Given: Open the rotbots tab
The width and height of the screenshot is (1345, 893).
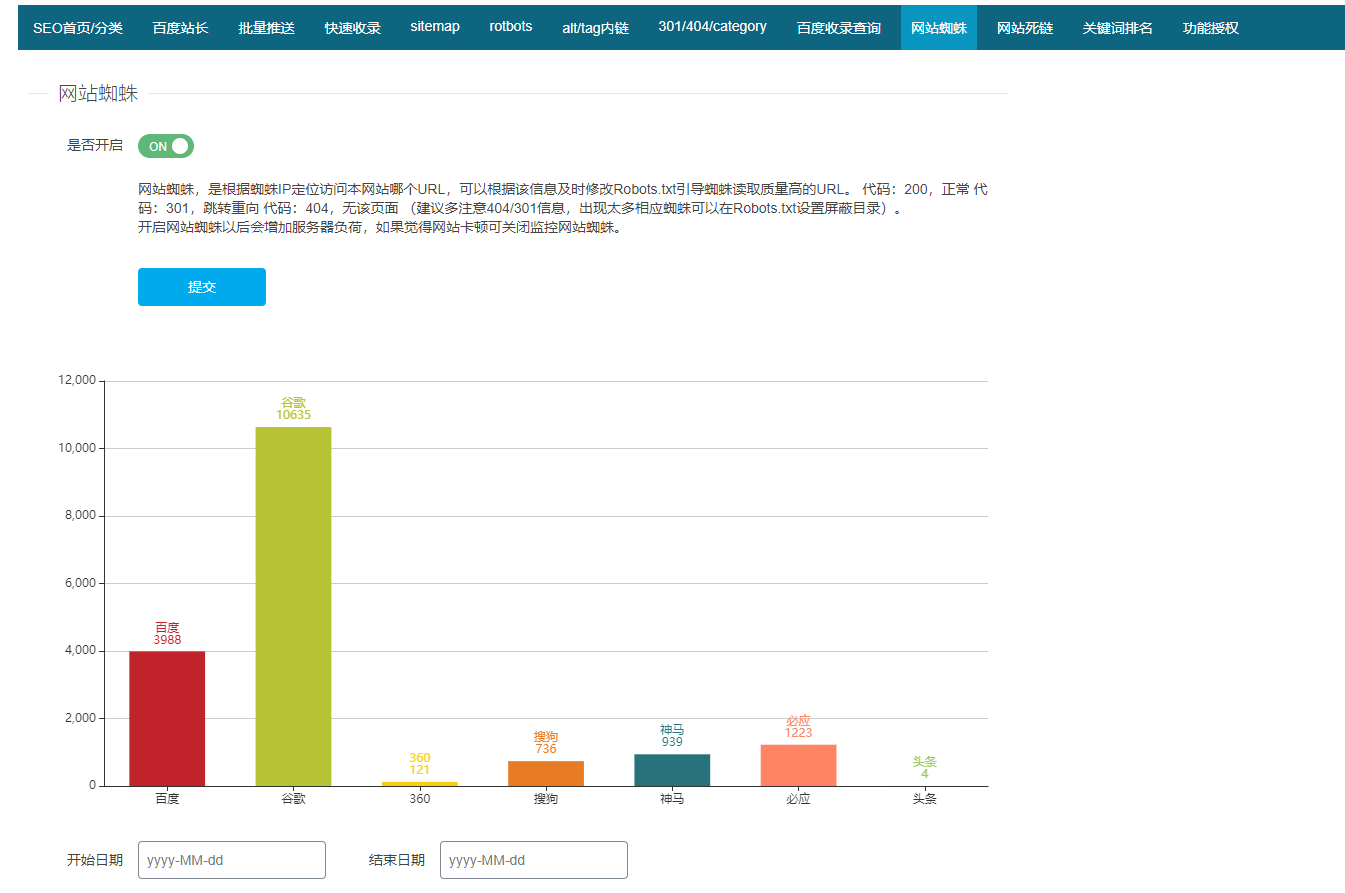Looking at the screenshot, I should click(510, 27).
